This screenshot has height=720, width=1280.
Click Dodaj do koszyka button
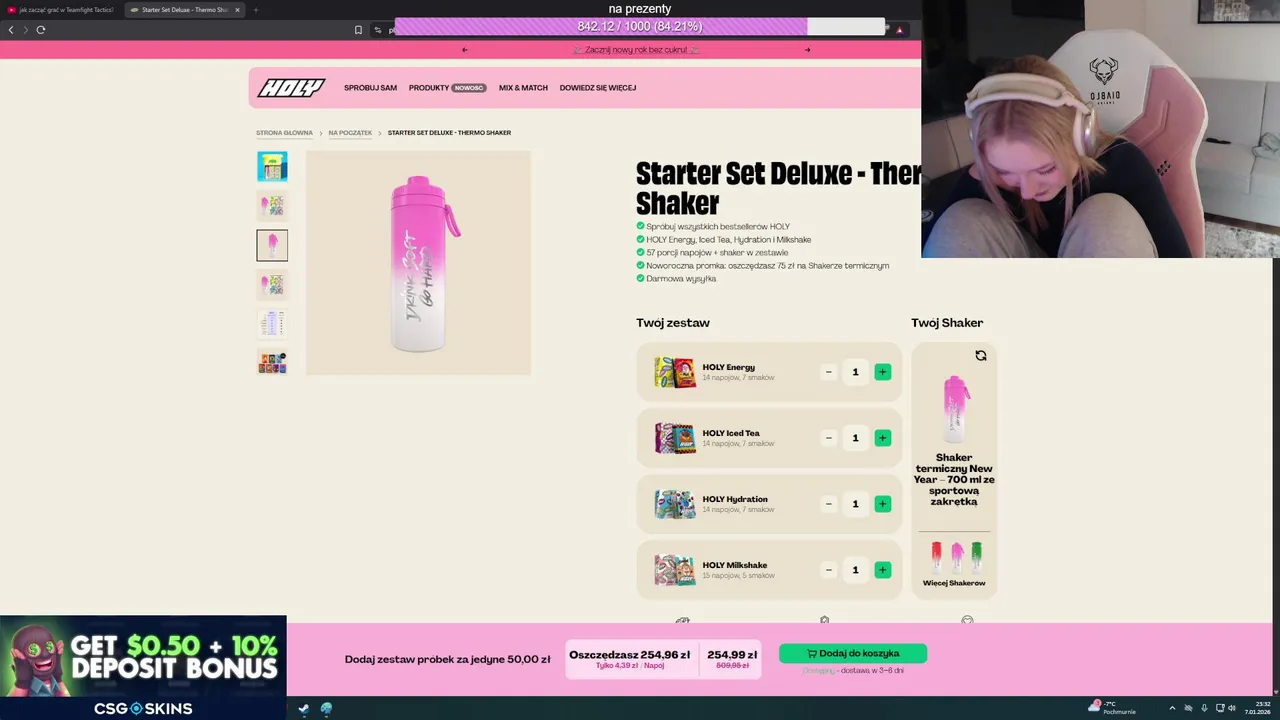853,653
